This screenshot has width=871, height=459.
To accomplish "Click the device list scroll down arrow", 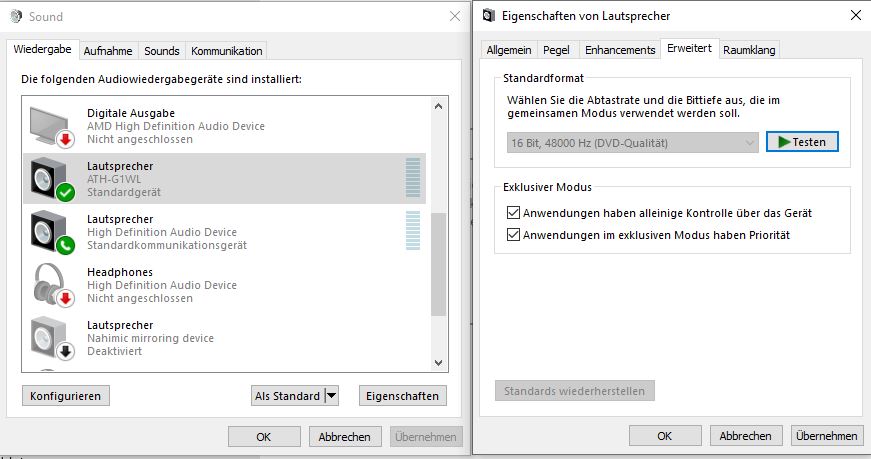I will (x=438, y=363).
